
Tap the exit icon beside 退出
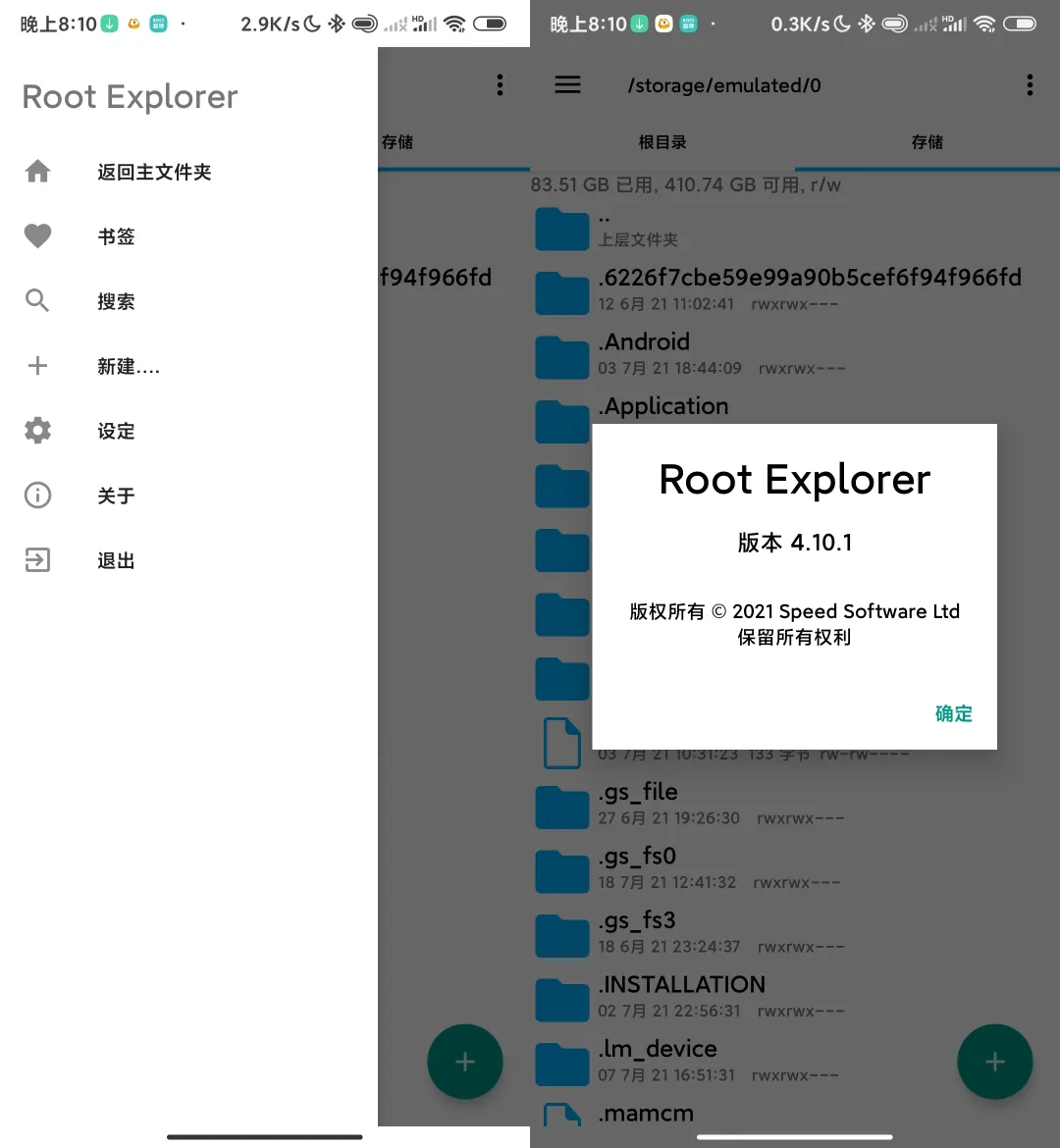pos(37,560)
